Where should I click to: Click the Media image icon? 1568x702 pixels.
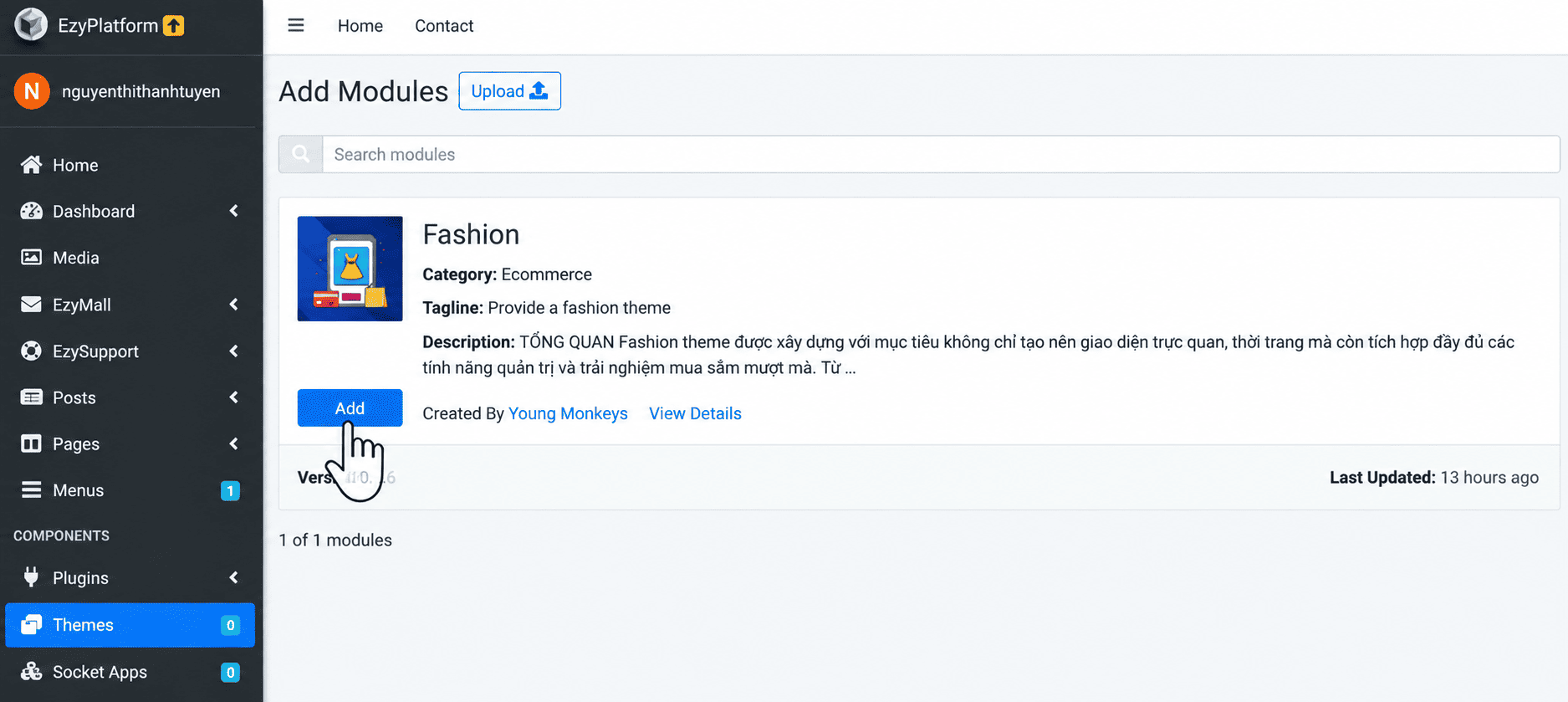[31, 258]
